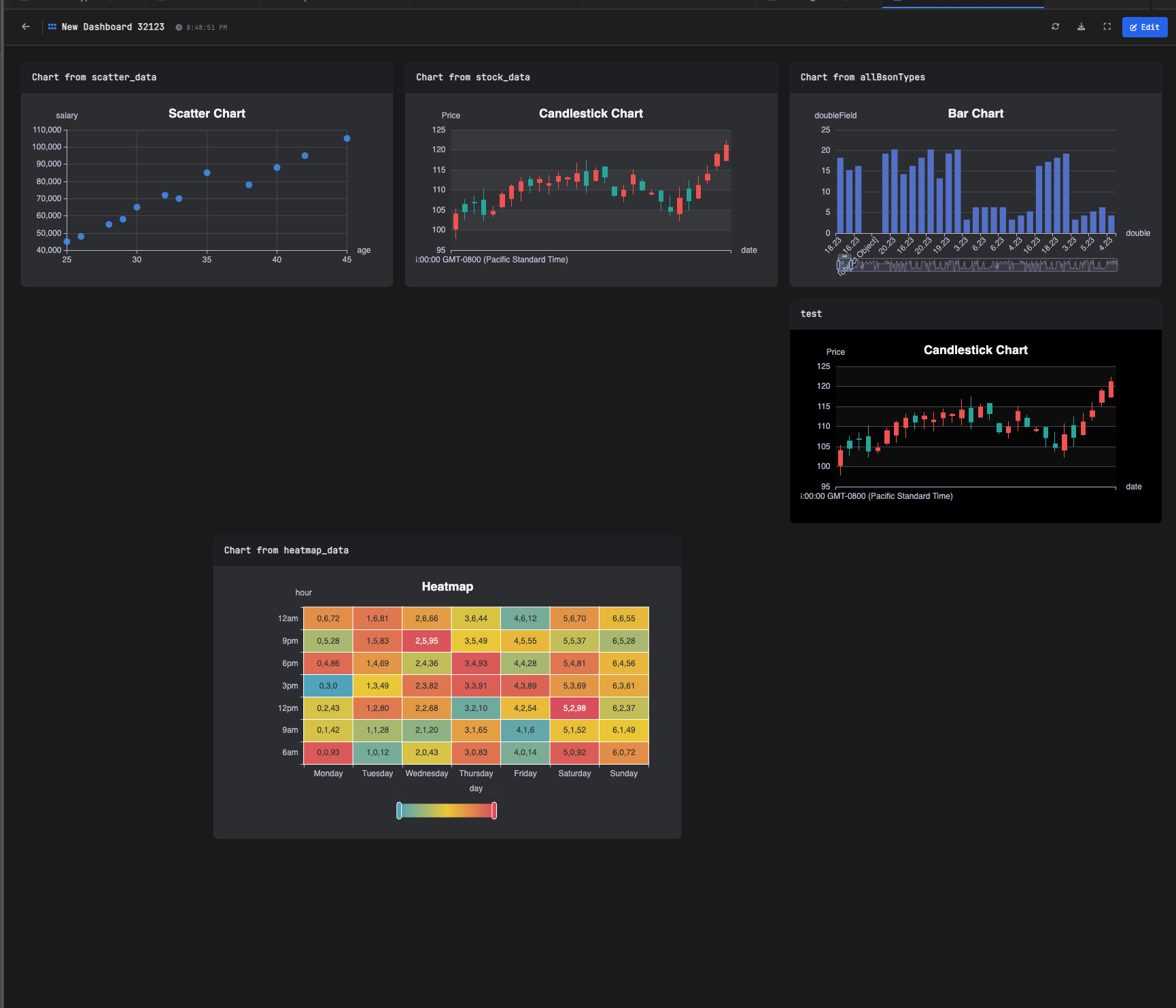
Task: Click the highest scatter chart point
Action: (x=347, y=137)
